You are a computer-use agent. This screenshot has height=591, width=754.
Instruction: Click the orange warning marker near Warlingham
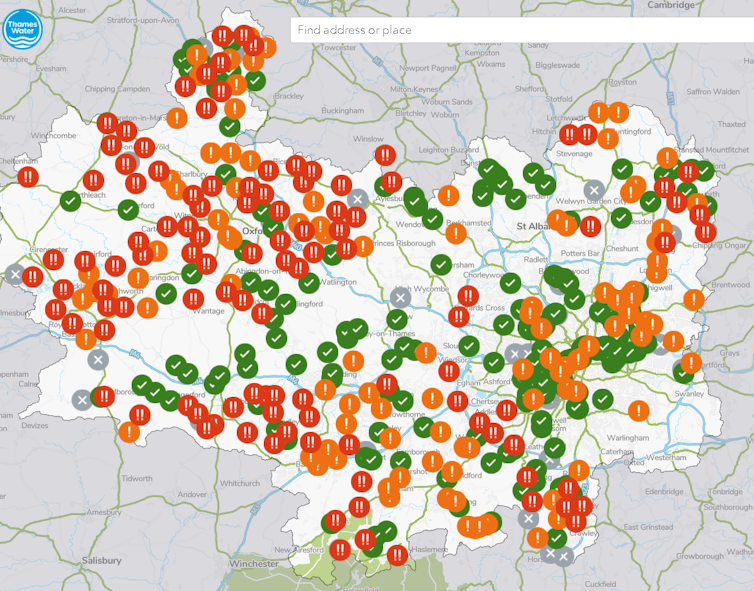(x=639, y=409)
